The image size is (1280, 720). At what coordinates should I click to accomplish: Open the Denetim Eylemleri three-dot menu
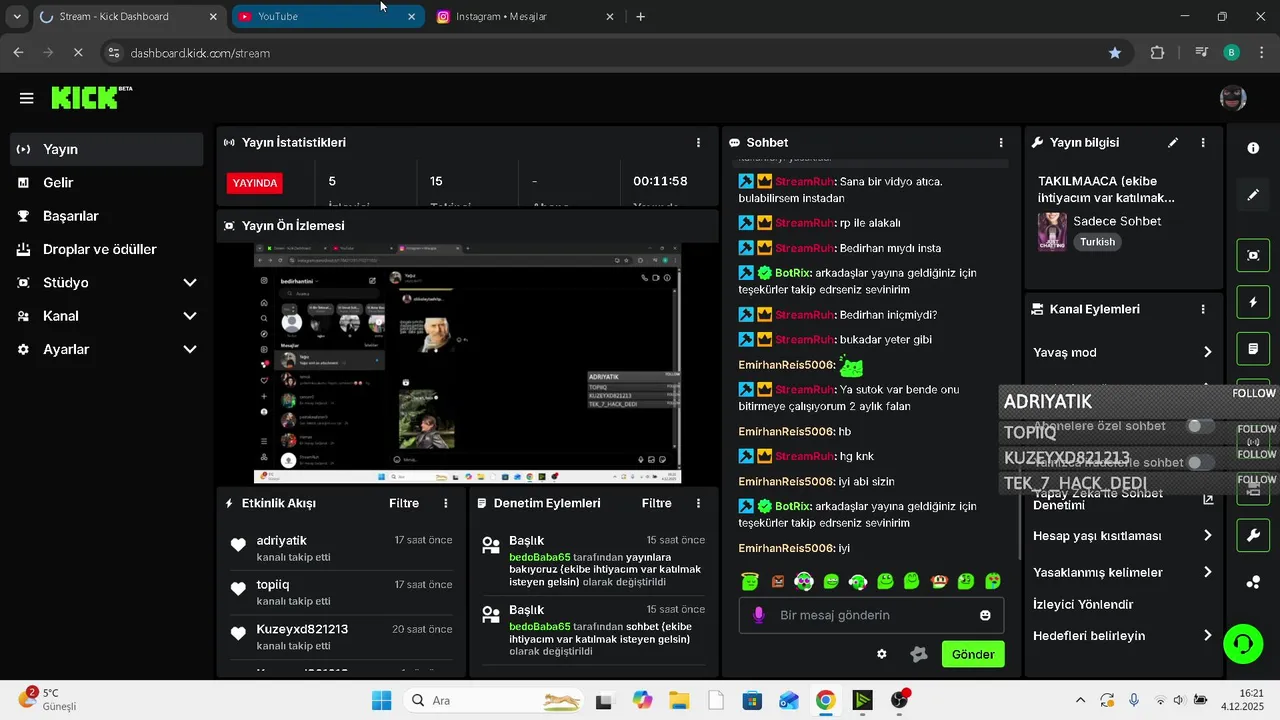click(698, 503)
